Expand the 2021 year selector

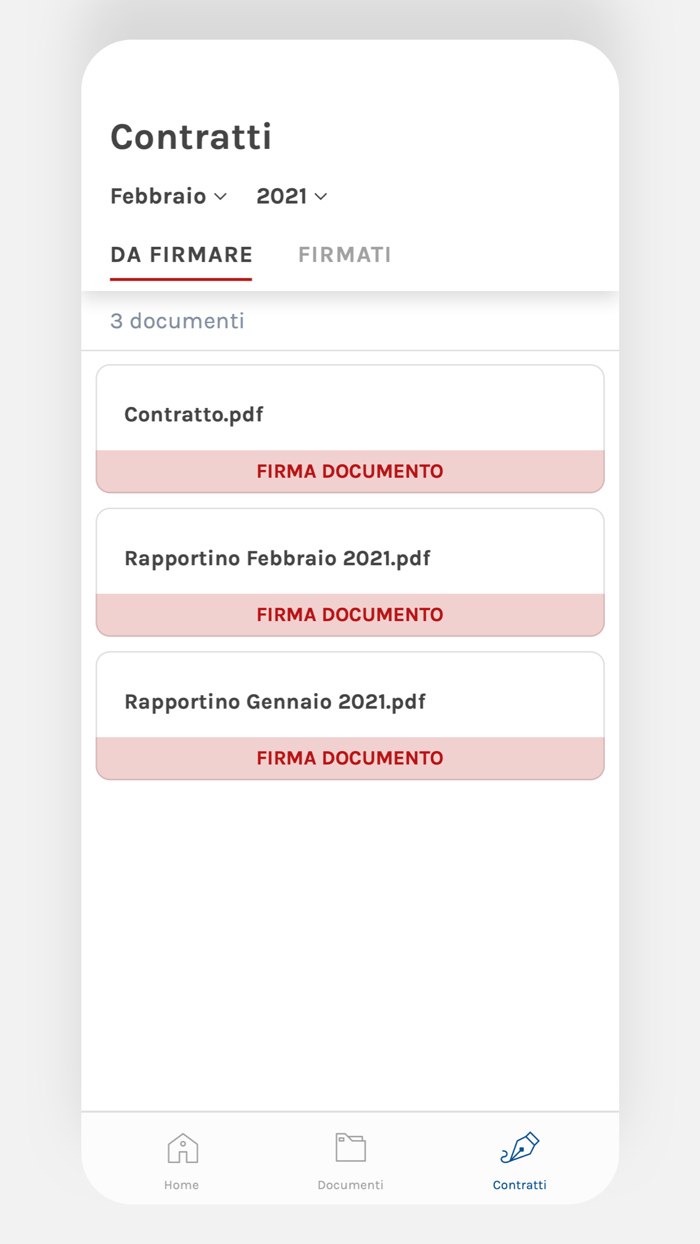[291, 196]
